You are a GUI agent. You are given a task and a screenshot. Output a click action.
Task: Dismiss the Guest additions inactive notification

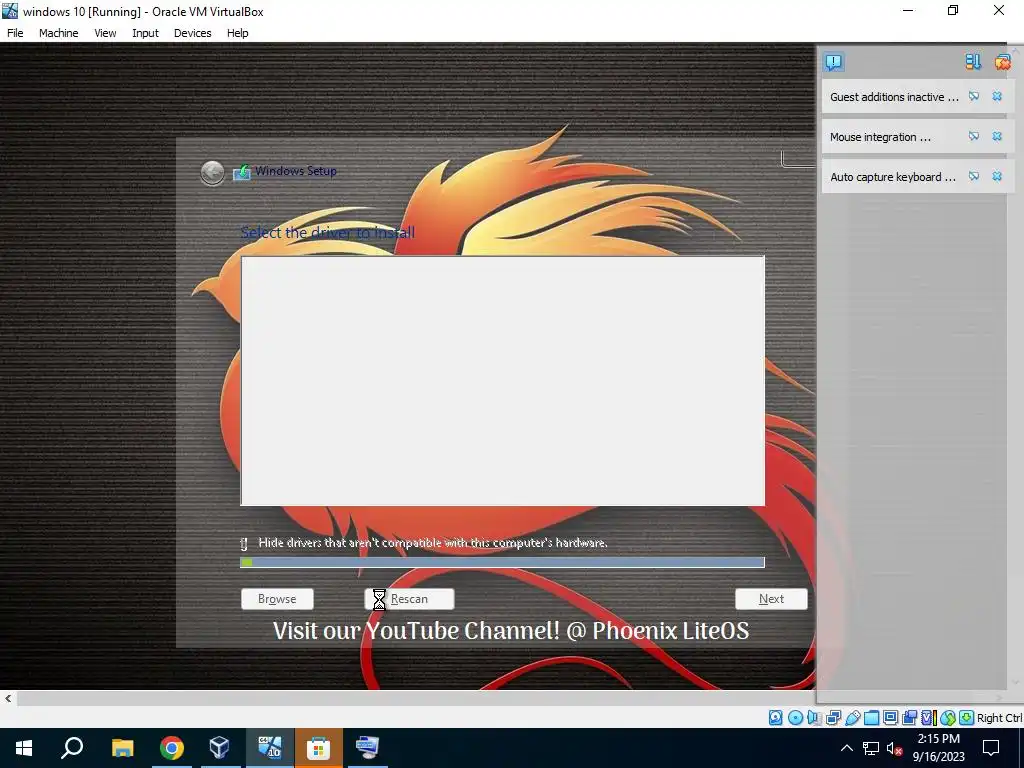coord(997,97)
